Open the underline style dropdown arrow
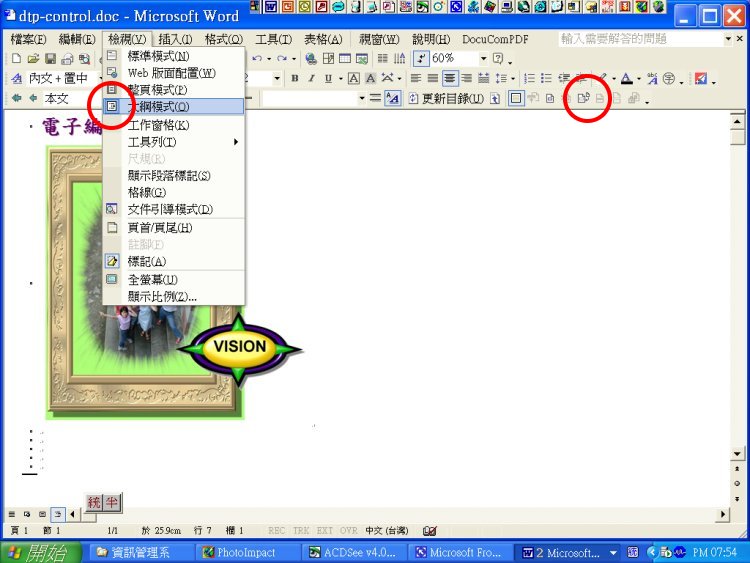Image resolution: width=750 pixels, height=563 pixels. (x=340, y=78)
